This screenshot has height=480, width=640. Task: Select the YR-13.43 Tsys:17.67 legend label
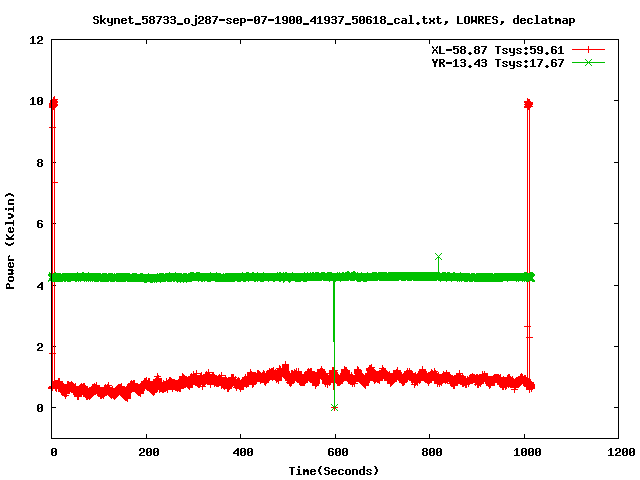tap(498, 63)
